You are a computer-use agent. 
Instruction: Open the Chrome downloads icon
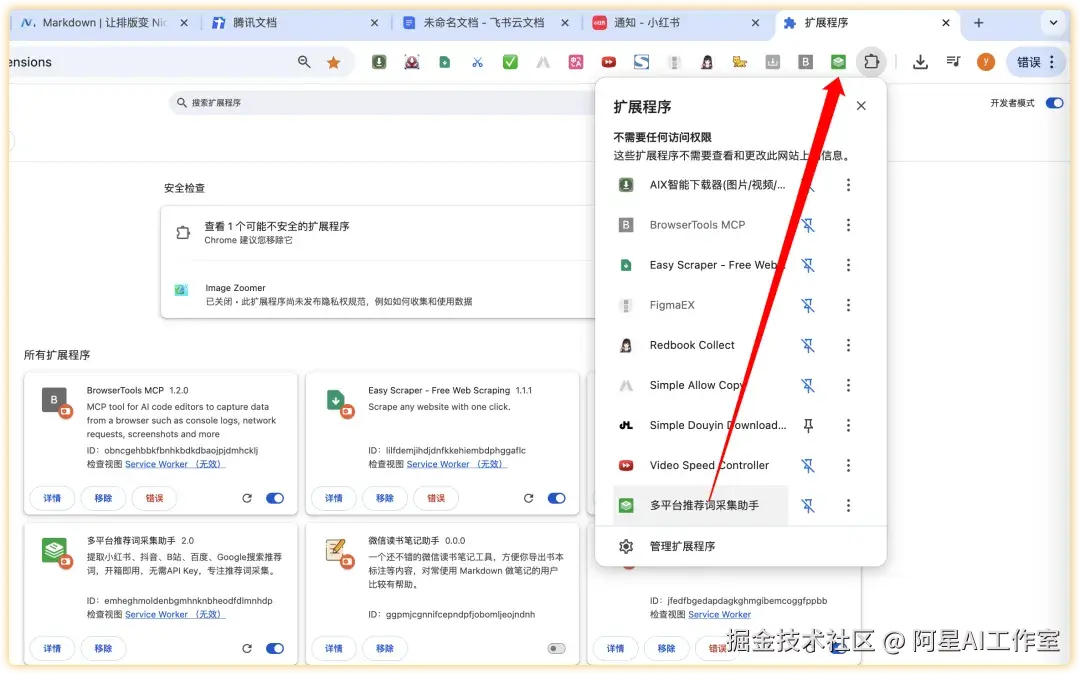click(920, 62)
